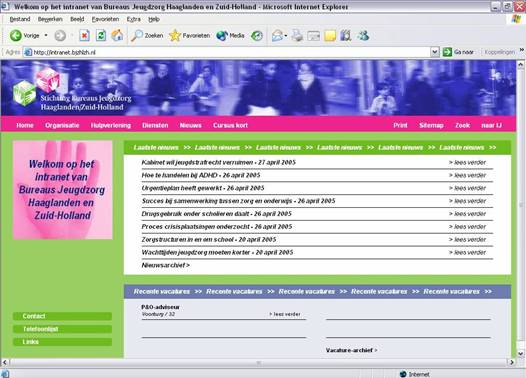This screenshot has height=378, width=526.
Task: Go to the browser Home icon
Action: 117,36
